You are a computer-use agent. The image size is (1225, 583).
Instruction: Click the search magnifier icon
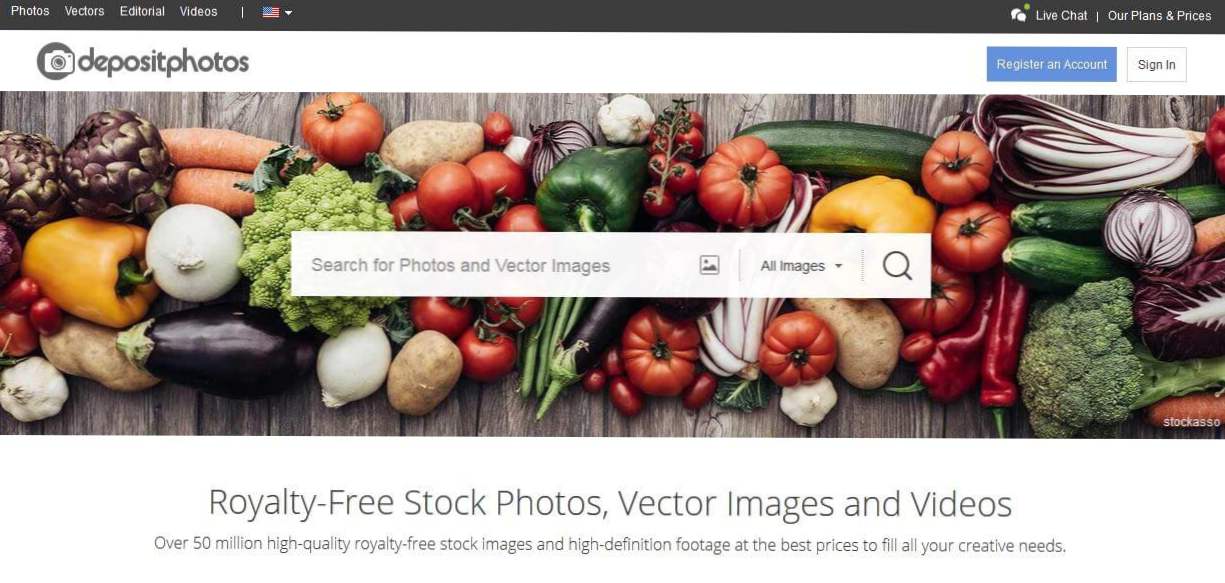tap(897, 265)
